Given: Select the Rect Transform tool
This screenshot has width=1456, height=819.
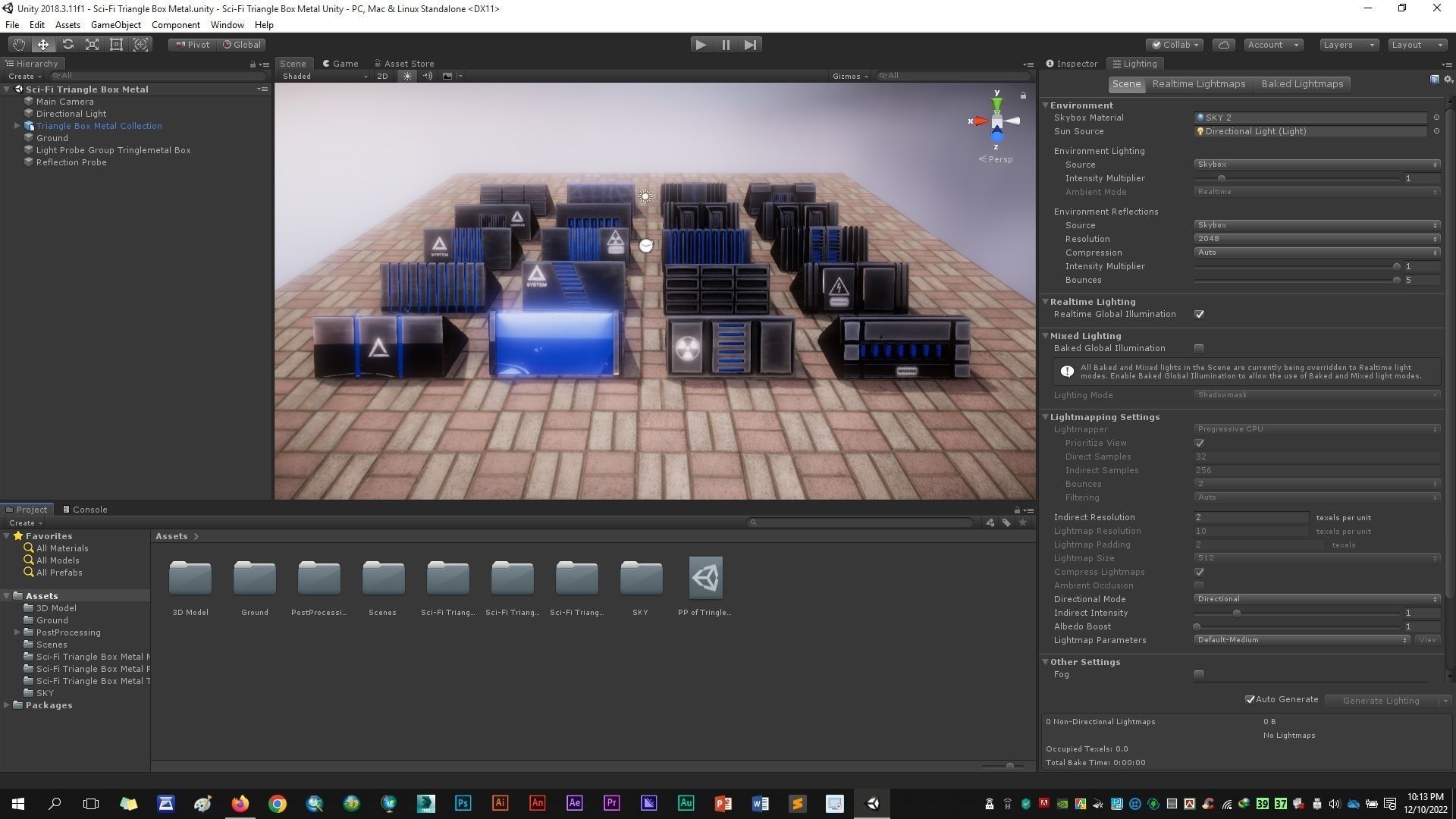Looking at the screenshot, I should click(x=116, y=45).
